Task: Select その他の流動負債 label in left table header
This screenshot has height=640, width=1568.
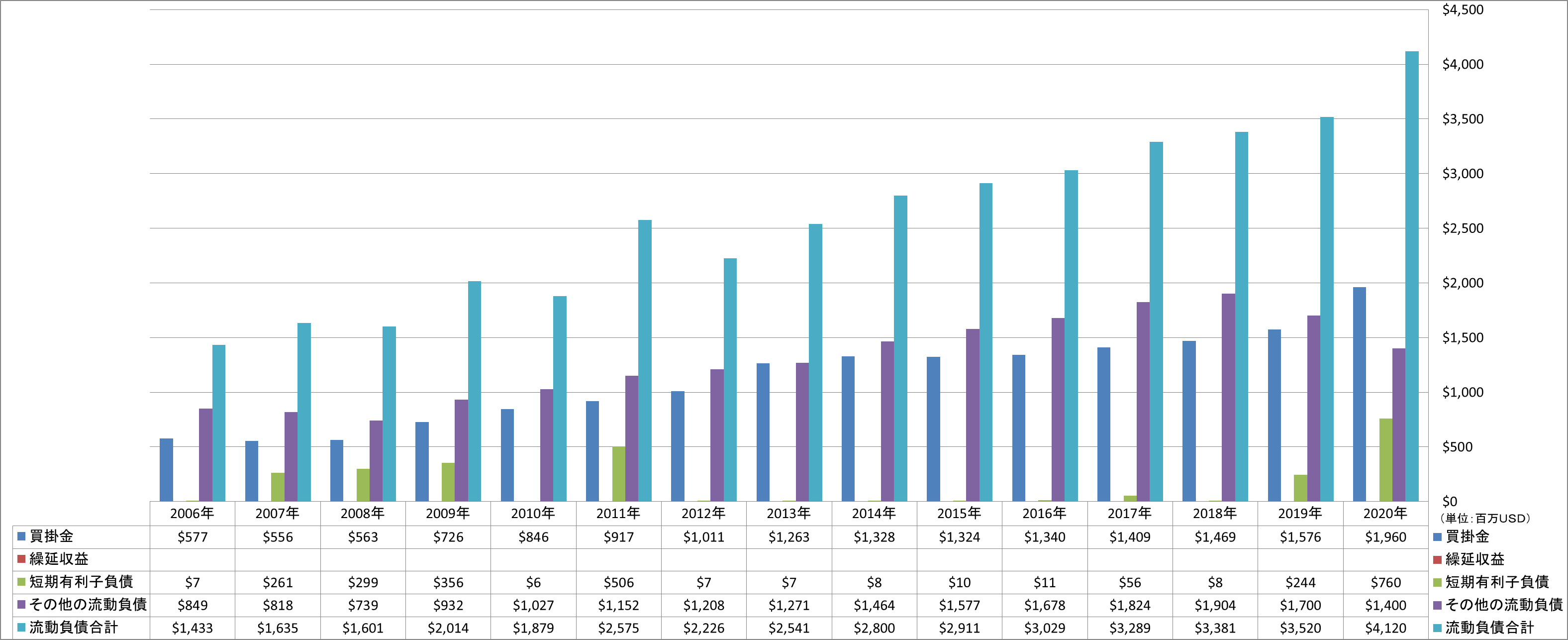Action: point(88,605)
